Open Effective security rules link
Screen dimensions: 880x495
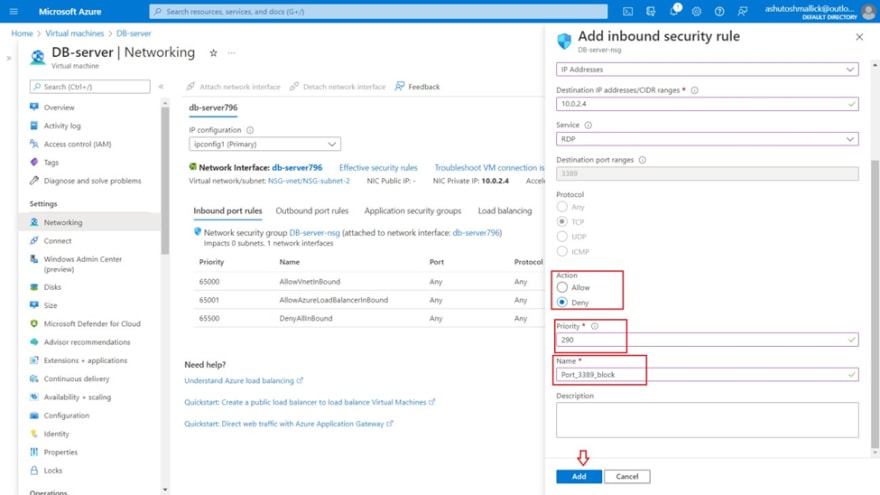click(x=378, y=168)
